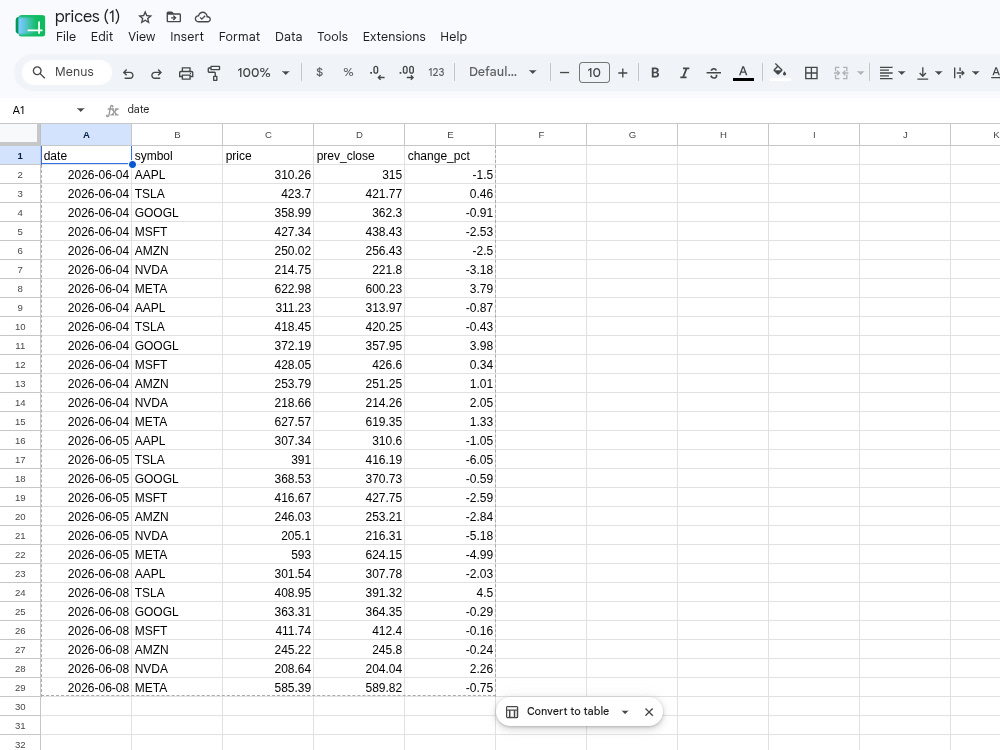
Task: Rename the prices (1) document title
Action: pos(87,17)
